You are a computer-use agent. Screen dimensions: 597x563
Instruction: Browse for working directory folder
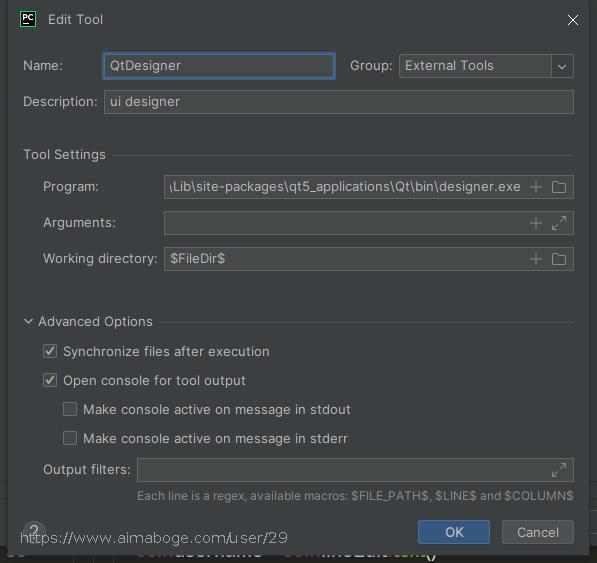click(x=559, y=259)
